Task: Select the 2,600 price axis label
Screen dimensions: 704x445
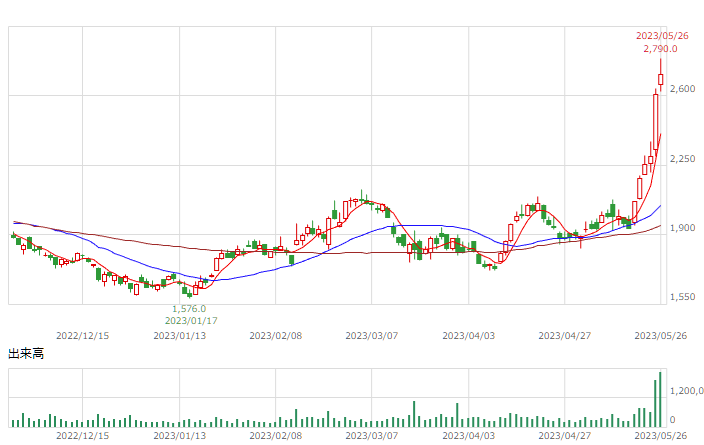Action: coord(682,89)
